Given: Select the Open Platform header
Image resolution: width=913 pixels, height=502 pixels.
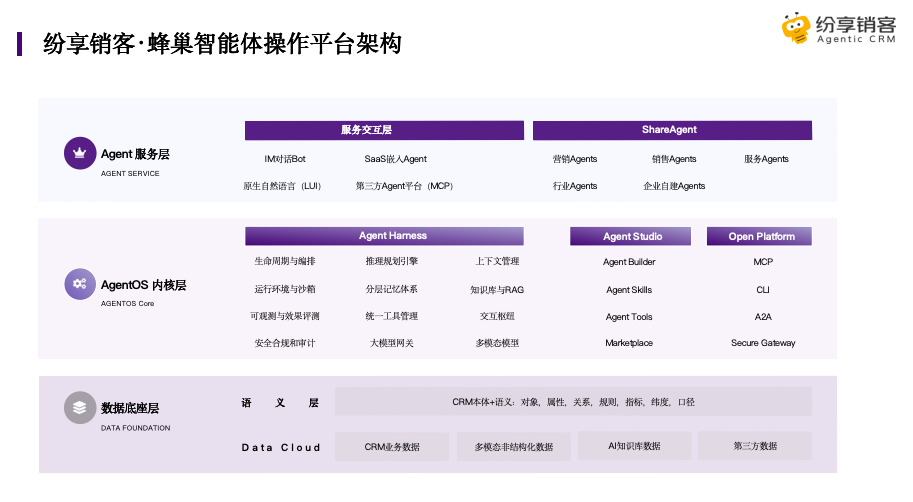Looking at the screenshot, I should (x=759, y=236).
